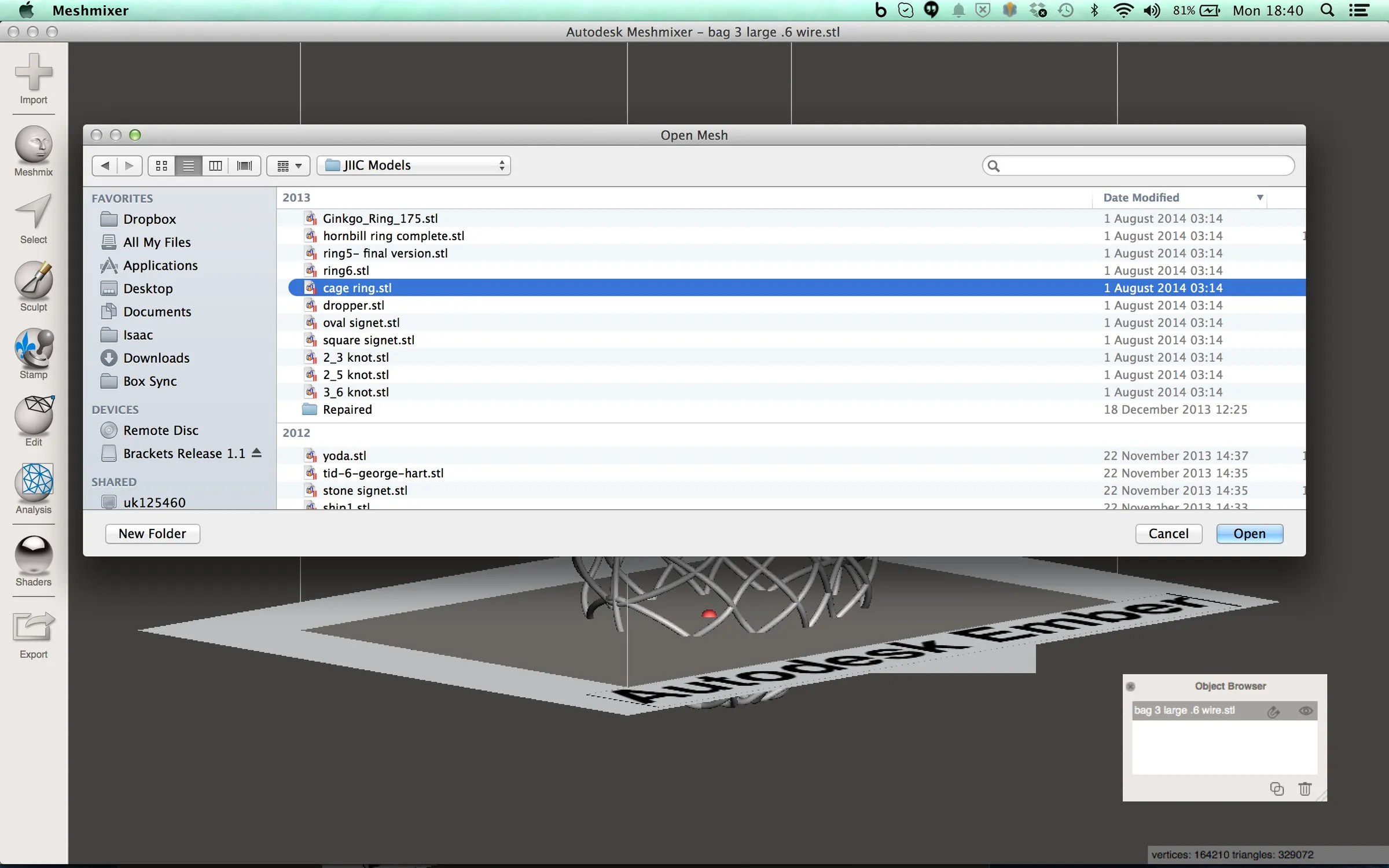
Task: Activate the Select tool
Action: [x=34, y=219]
